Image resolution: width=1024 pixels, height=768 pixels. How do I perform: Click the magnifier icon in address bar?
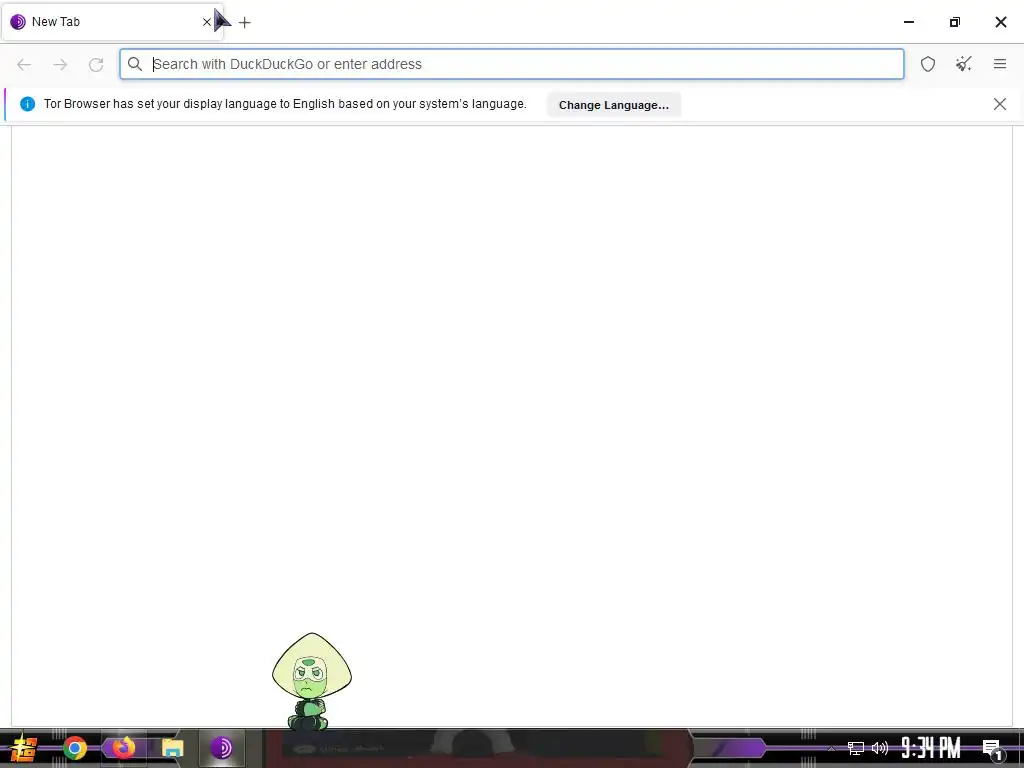pyautogui.click(x=135, y=64)
